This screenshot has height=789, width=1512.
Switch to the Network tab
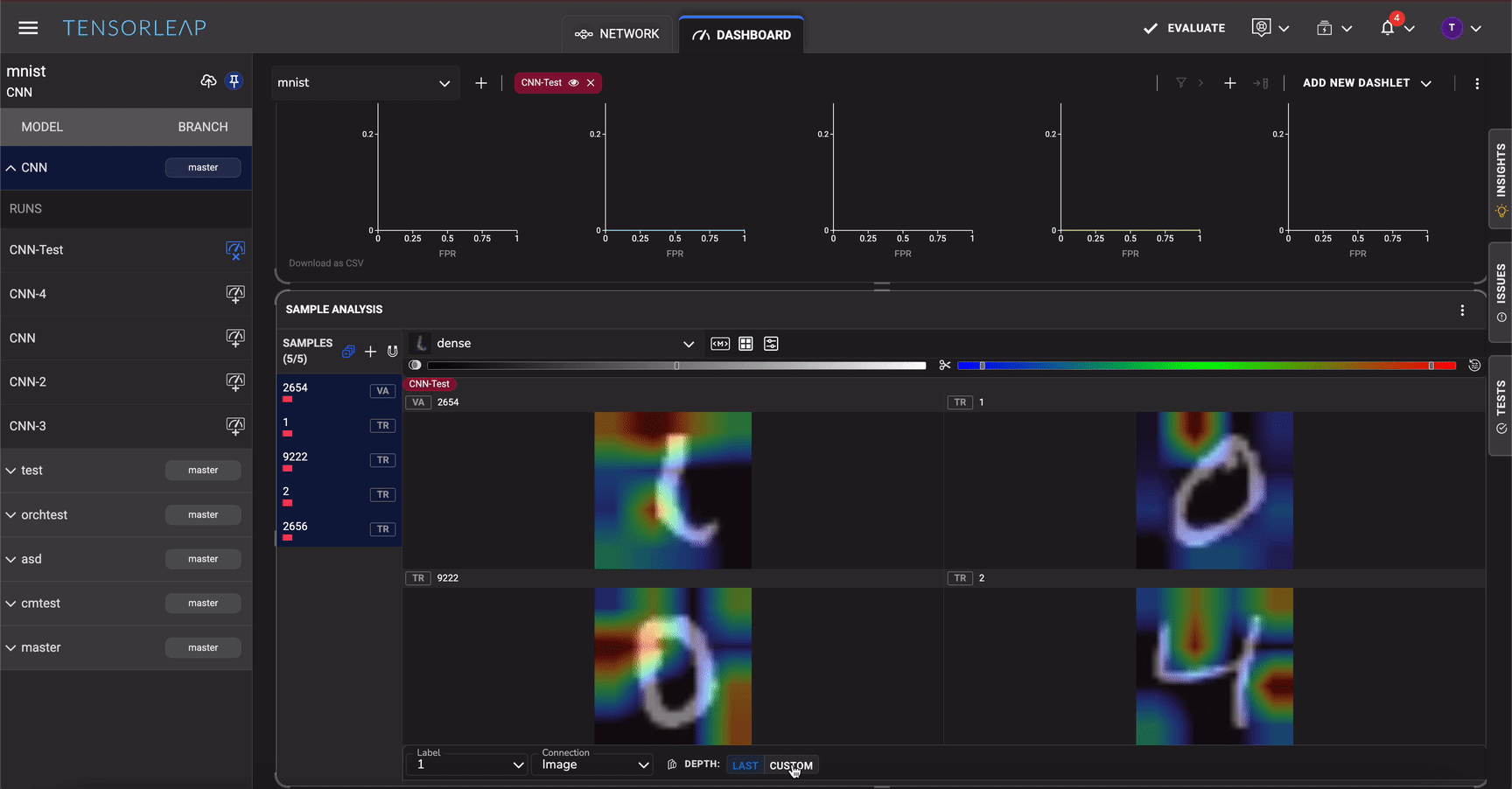coord(617,34)
